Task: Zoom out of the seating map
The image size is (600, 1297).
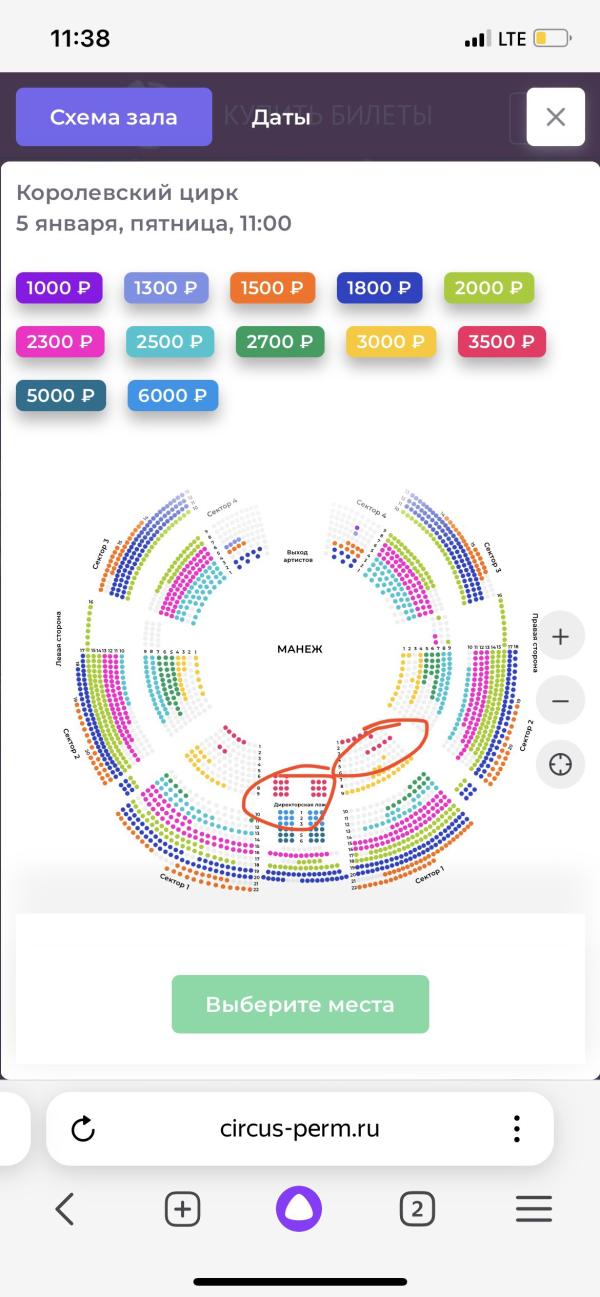Action: 560,701
